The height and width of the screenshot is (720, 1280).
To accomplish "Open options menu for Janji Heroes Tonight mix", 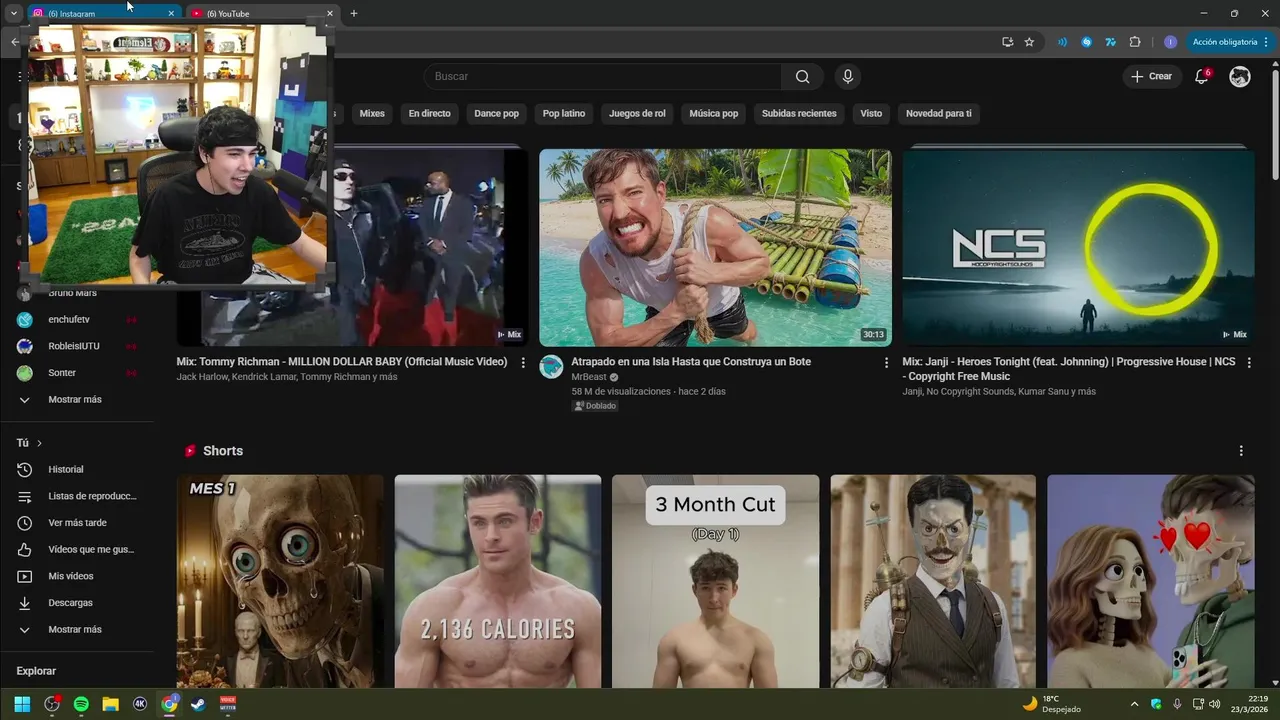I will pyautogui.click(x=1249, y=363).
